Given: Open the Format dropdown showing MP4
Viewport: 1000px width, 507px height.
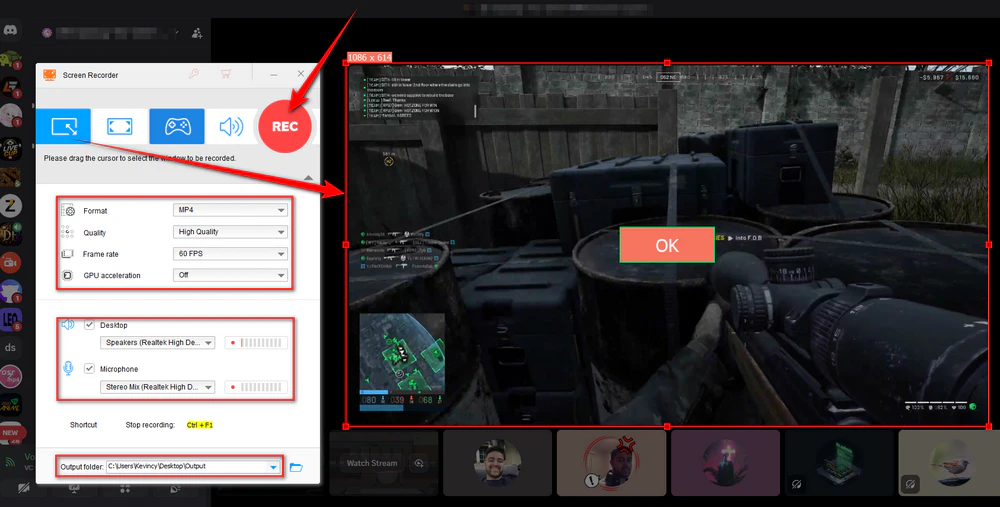Looking at the screenshot, I should click(230, 210).
